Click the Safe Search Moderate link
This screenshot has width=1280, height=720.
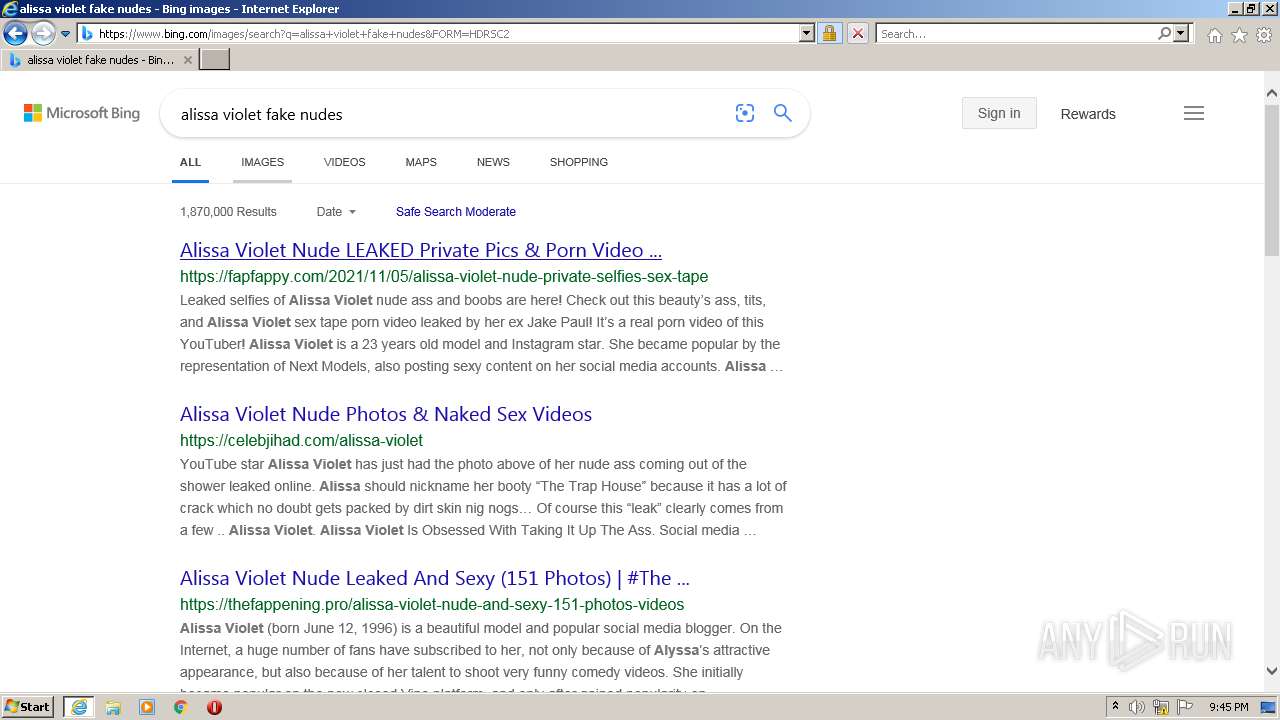point(456,212)
